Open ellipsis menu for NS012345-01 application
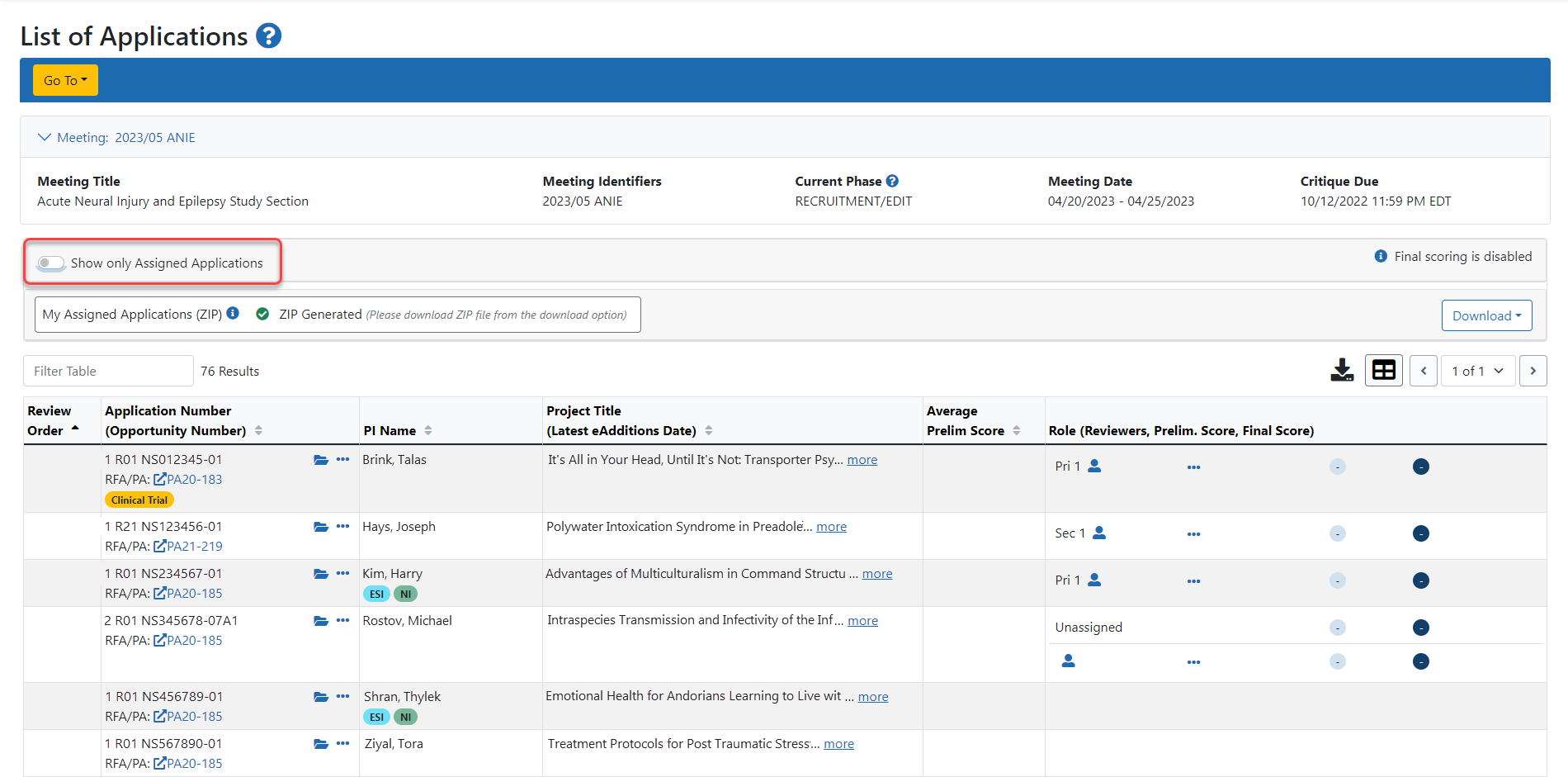The width and height of the screenshot is (1568, 777). point(343,459)
